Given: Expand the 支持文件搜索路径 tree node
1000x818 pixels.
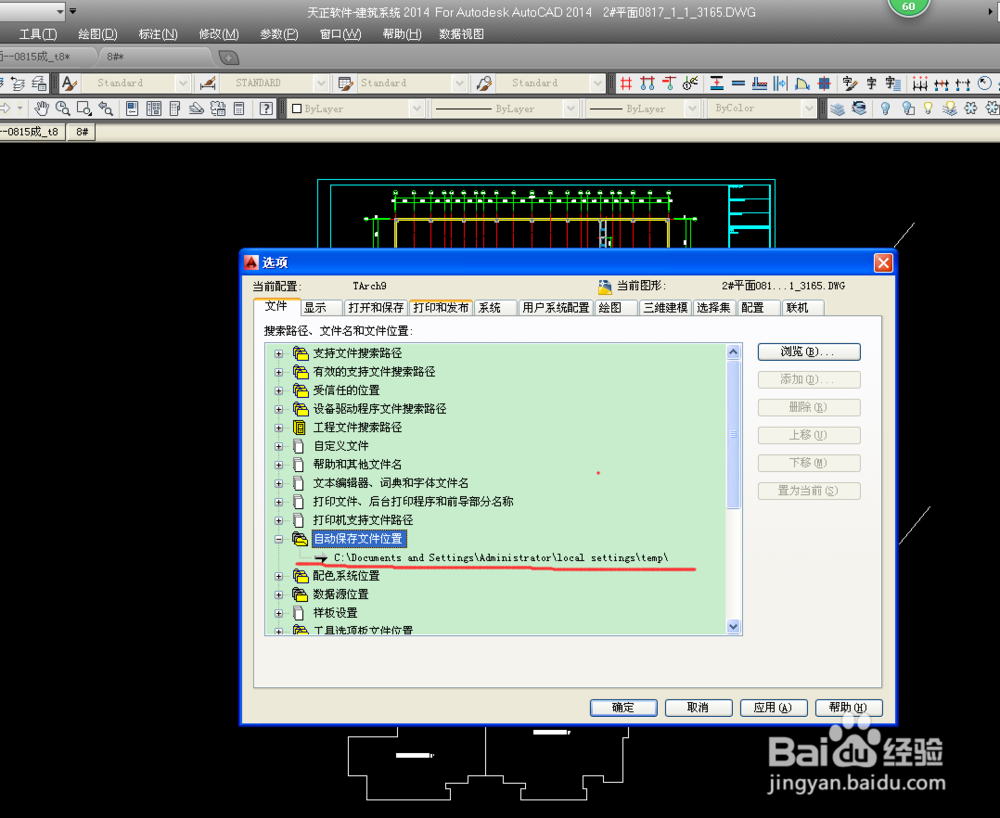Looking at the screenshot, I should pyautogui.click(x=279, y=353).
